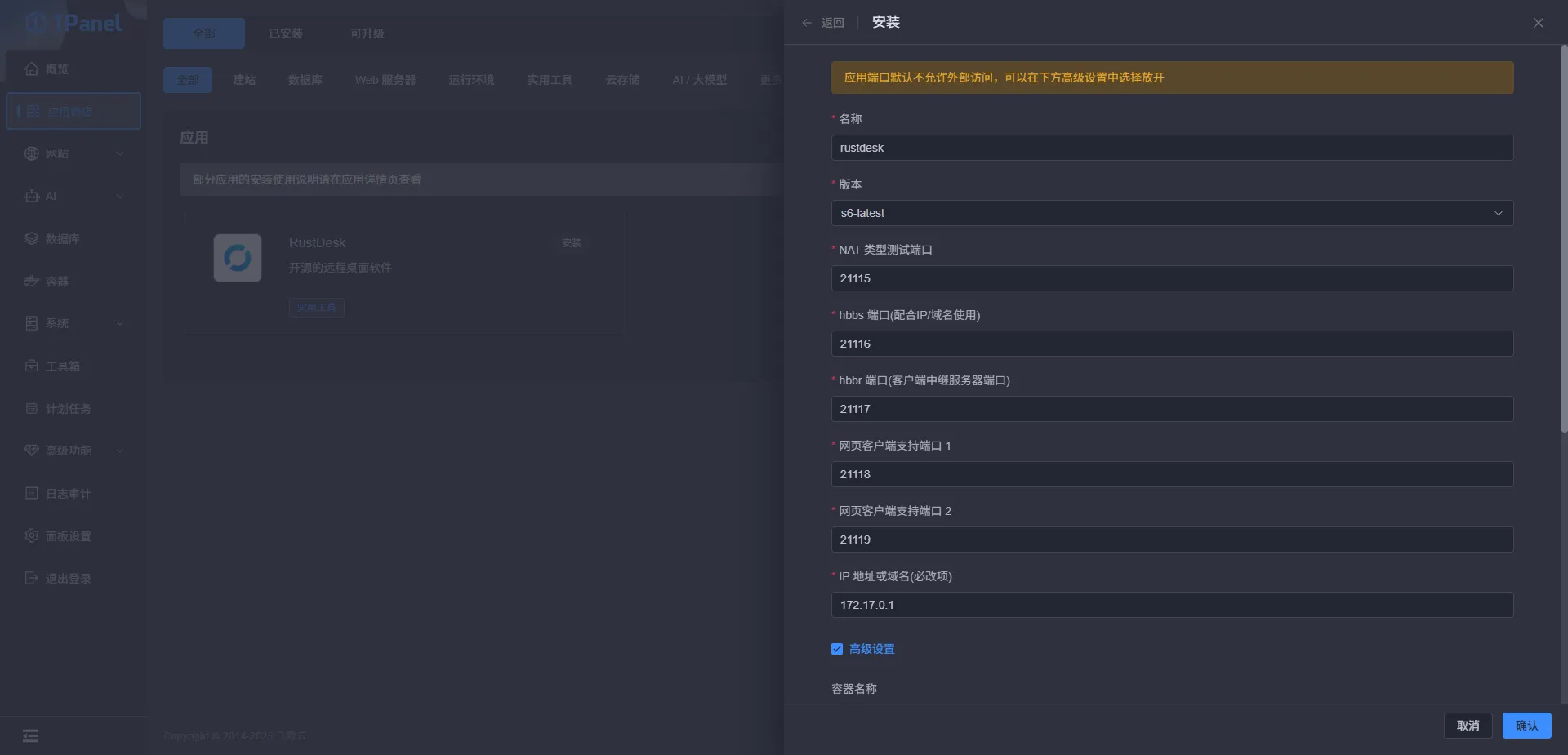Click the blue confirm button

pos(1526,726)
